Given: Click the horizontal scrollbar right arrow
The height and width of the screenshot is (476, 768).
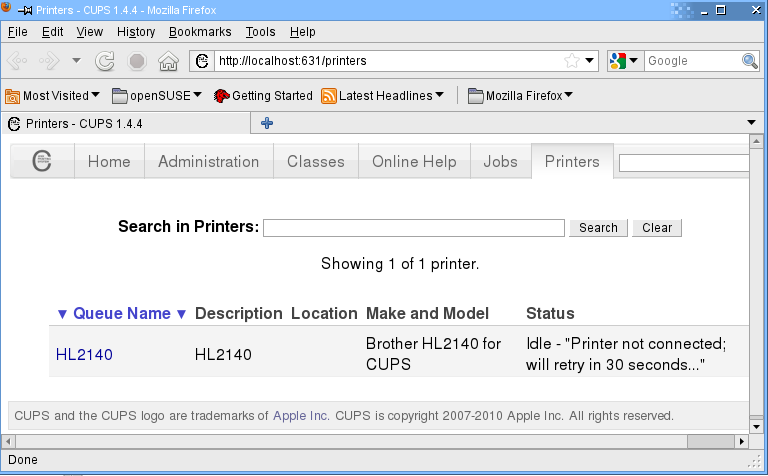Looking at the screenshot, I should coord(742,441).
